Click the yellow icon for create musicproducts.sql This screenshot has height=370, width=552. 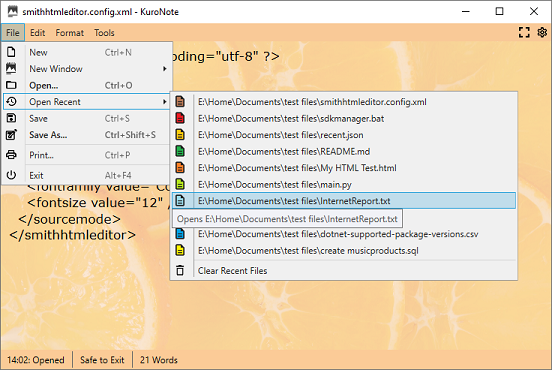[x=180, y=250]
